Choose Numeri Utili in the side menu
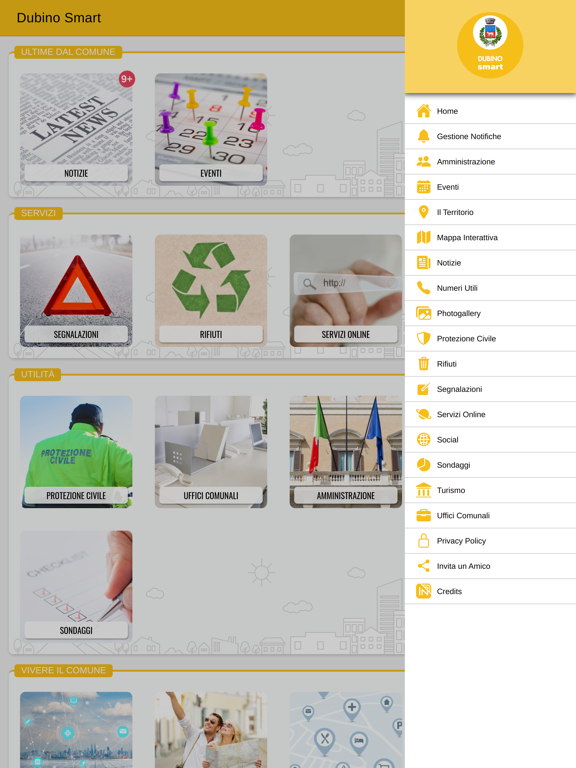576x768 pixels. point(490,288)
